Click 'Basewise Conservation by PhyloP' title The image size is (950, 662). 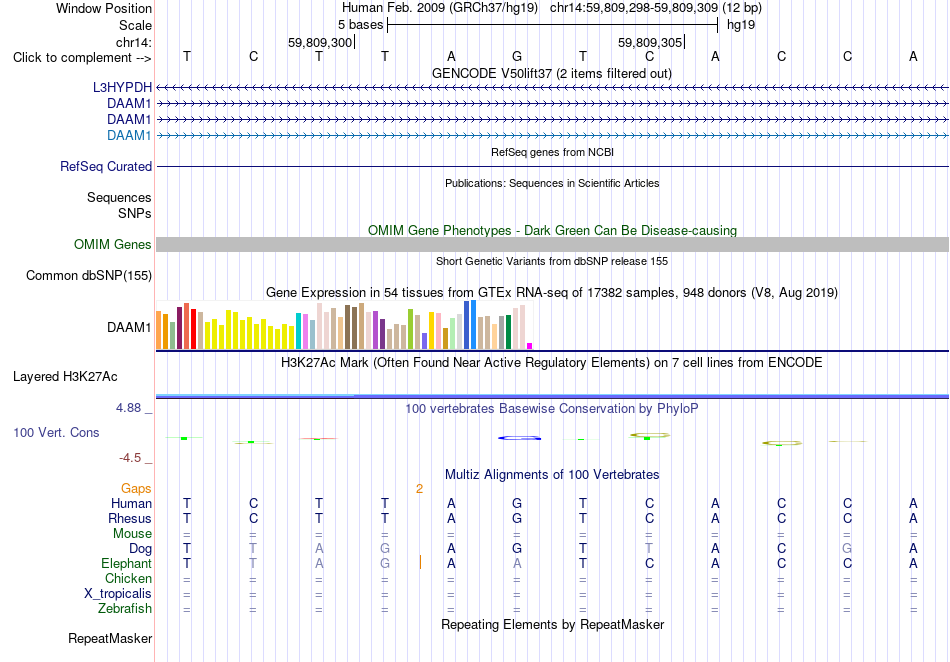click(x=551, y=409)
